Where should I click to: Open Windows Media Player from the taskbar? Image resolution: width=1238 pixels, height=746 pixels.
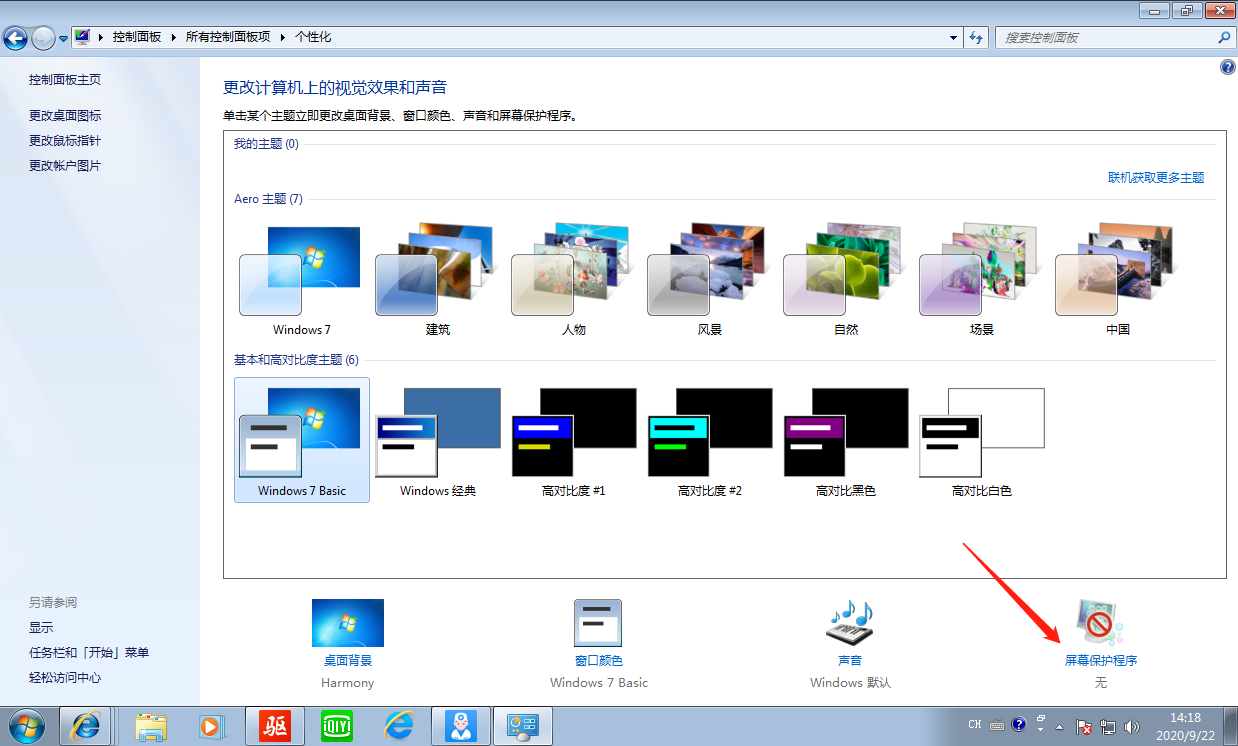tap(213, 726)
